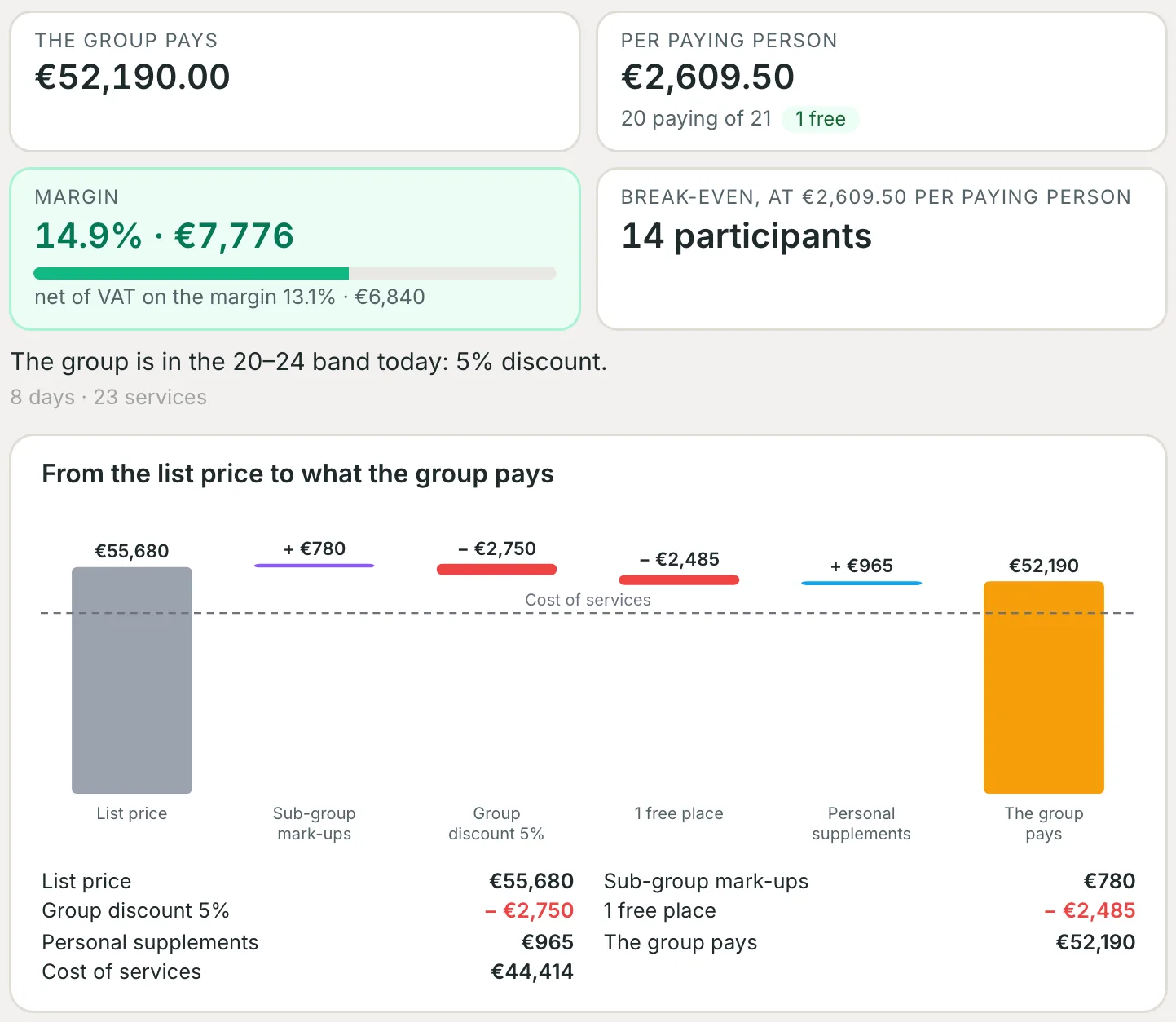Select €965 in the Personal supplements table row
Viewport: 1176px width, 1022px height.
548,942
